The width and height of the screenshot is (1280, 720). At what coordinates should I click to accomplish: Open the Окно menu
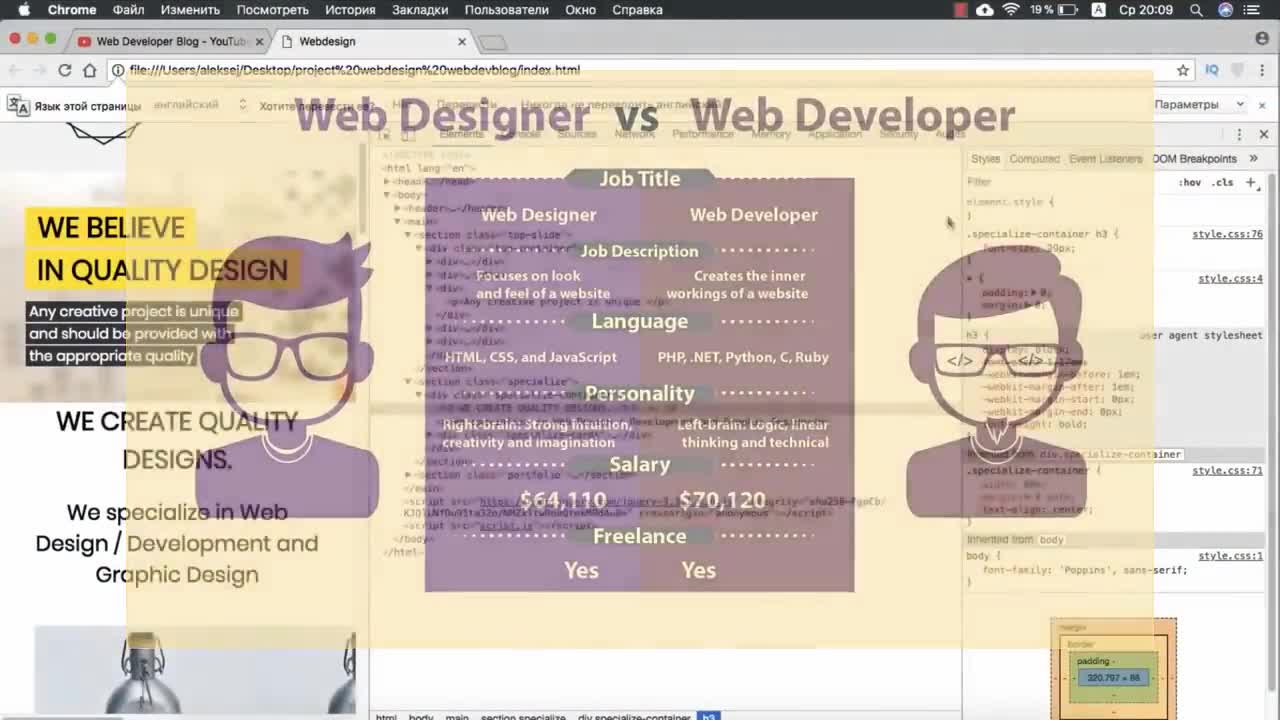(580, 10)
